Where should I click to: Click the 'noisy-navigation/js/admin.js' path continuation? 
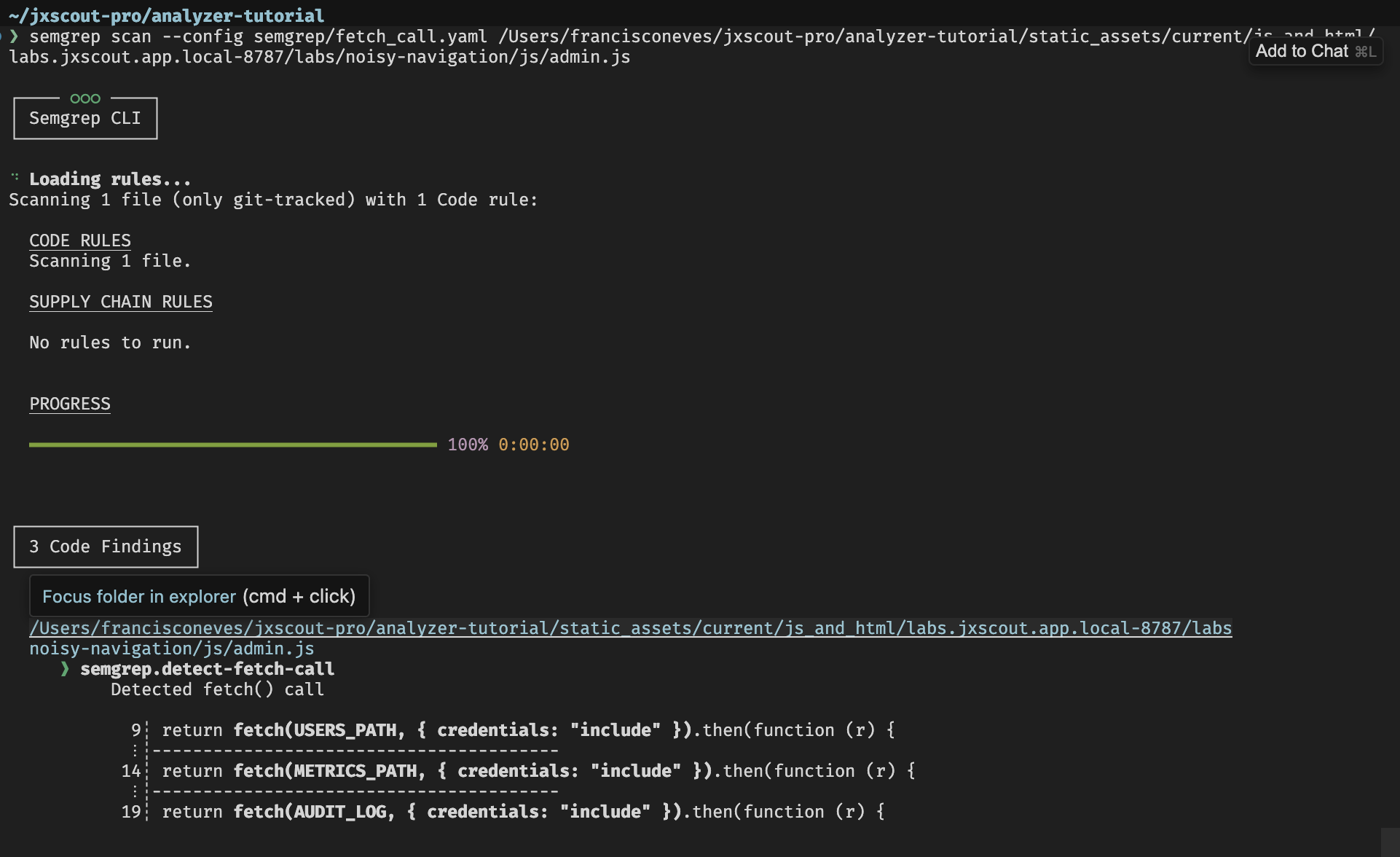click(172, 649)
